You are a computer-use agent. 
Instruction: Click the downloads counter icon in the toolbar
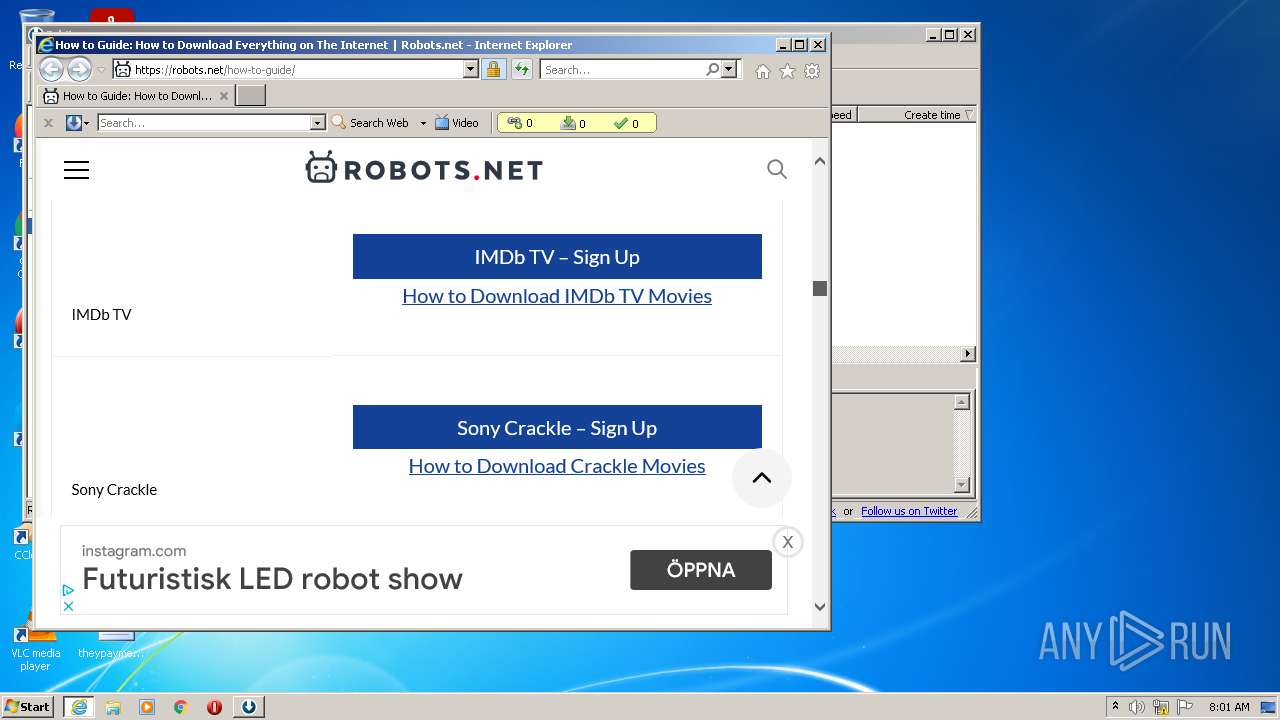568,123
